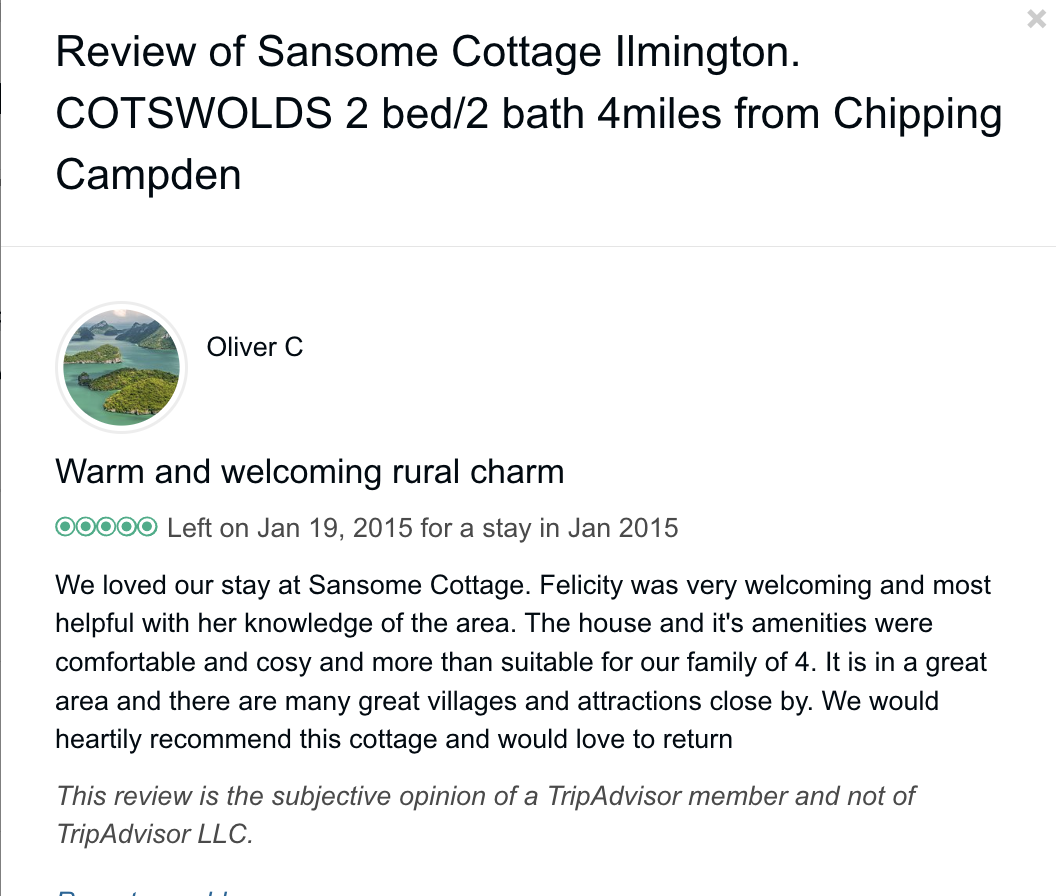Viewport: 1056px width, 896px height.
Task: Close the review popup with the X
Action: tap(1036, 19)
